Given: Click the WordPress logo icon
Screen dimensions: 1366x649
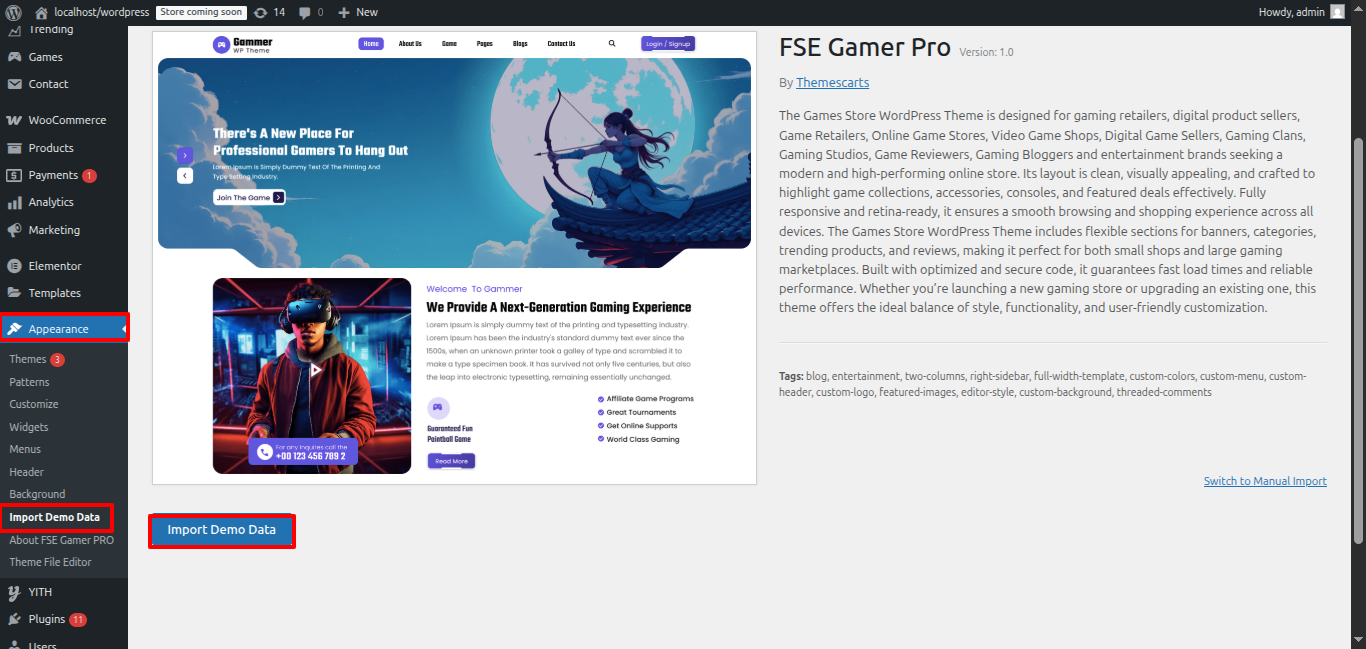Looking at the screenshot, I should [x=13, y=12].
